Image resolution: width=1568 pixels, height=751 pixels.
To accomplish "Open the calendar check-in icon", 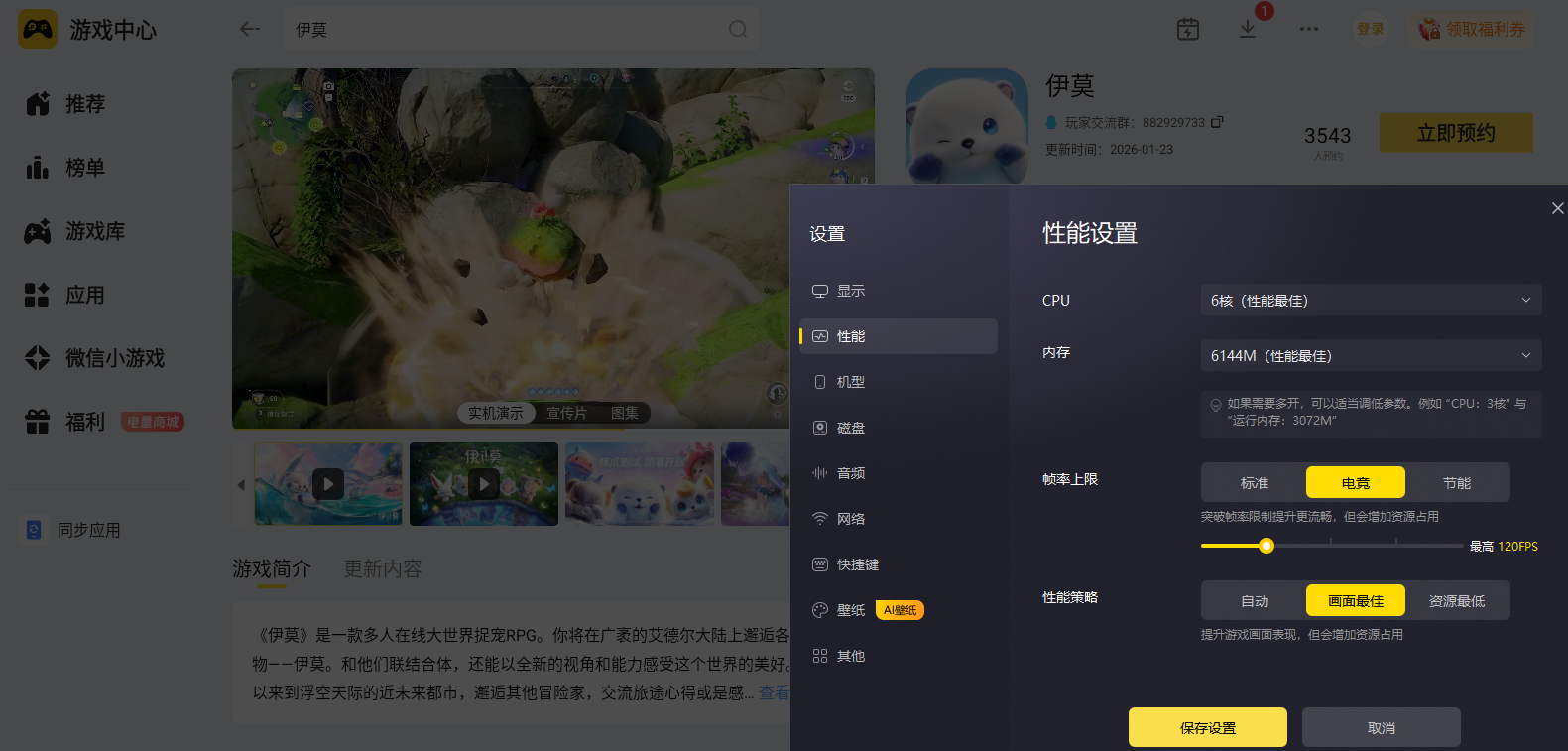I will [1188, 30].
